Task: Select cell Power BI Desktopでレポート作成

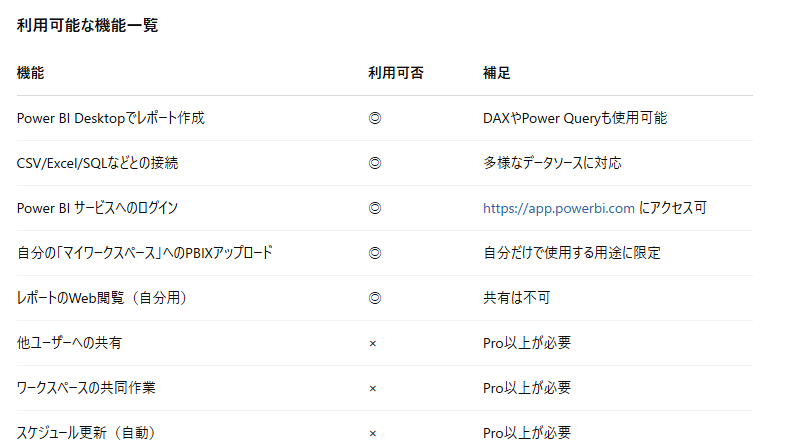Action: pos(111,118)
